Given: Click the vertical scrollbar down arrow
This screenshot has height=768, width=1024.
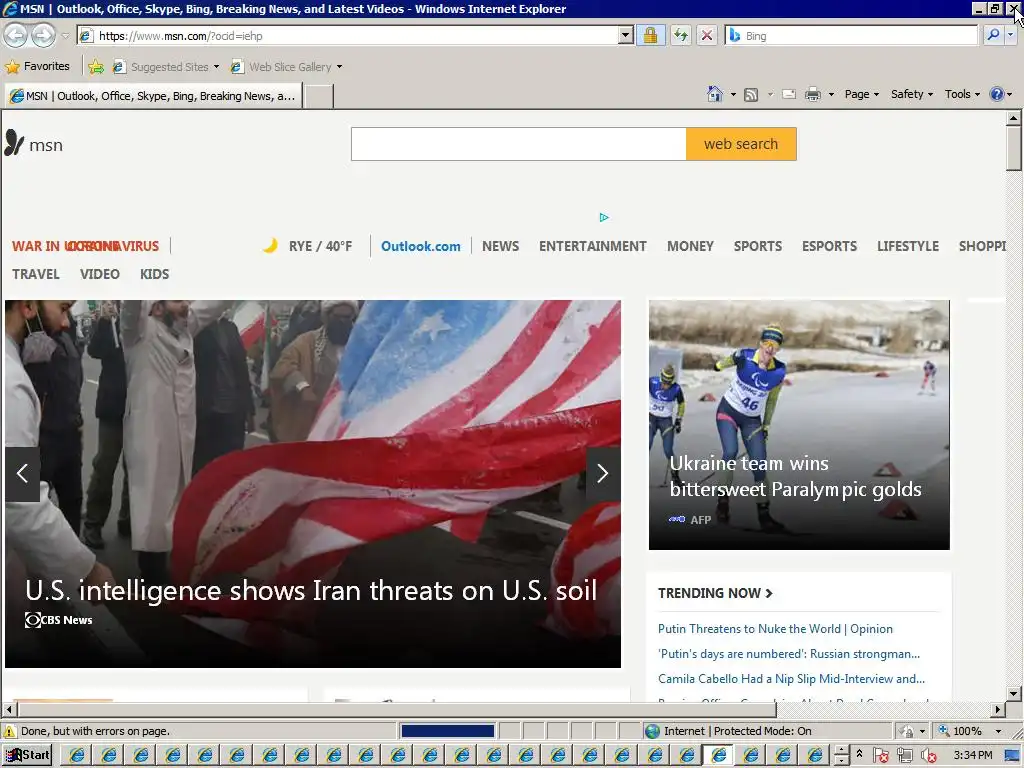Looking at the screenshot, I should tap(1013, 694).
